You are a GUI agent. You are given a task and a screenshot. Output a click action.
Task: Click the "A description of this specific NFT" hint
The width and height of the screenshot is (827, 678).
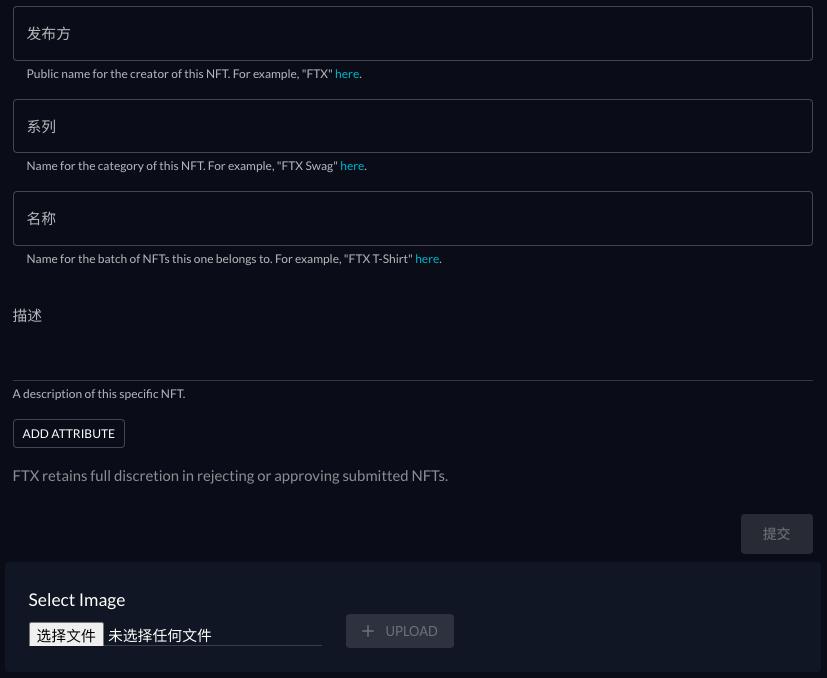click(99, 394)
